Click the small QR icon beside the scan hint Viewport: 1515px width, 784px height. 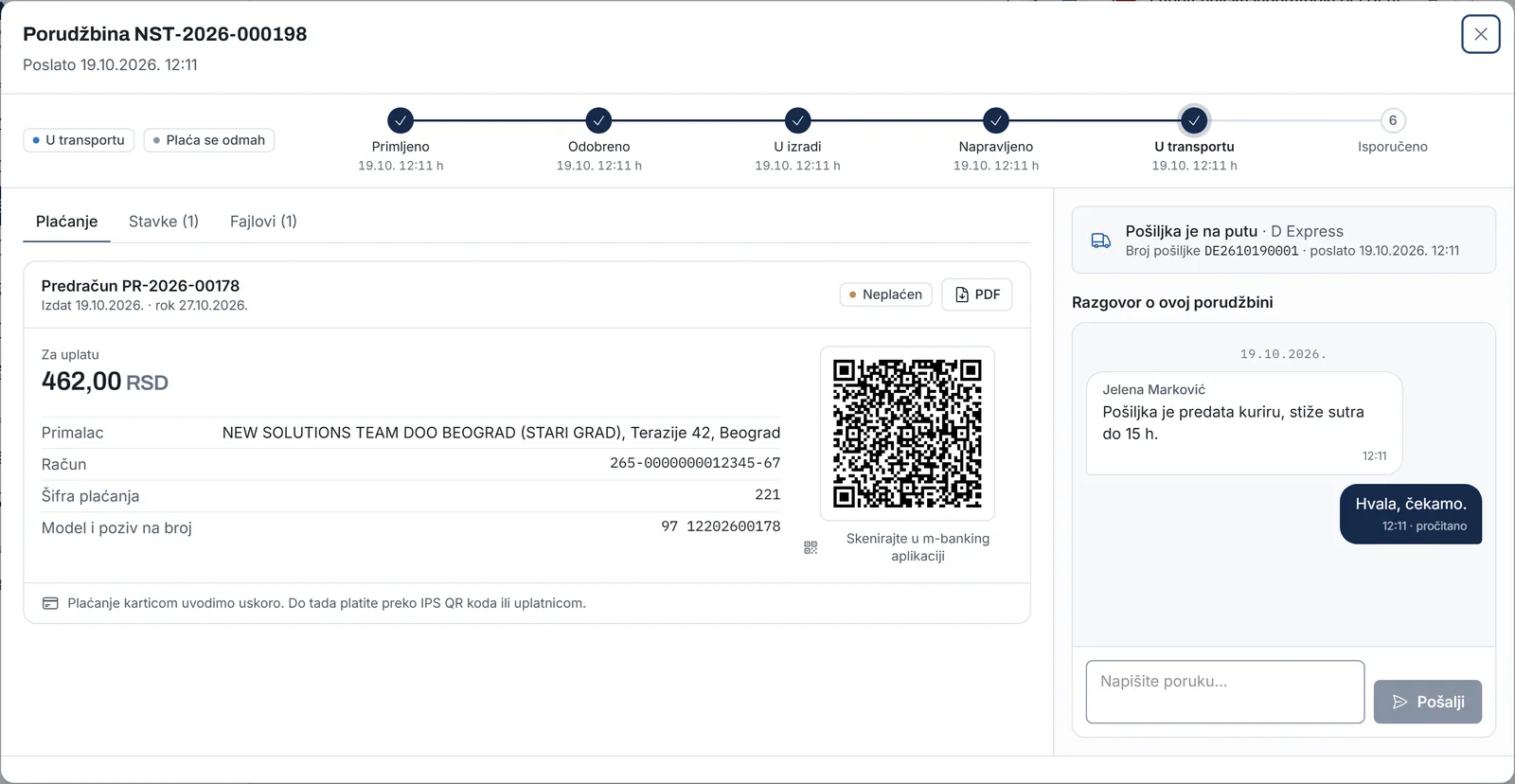coord(811,547)
